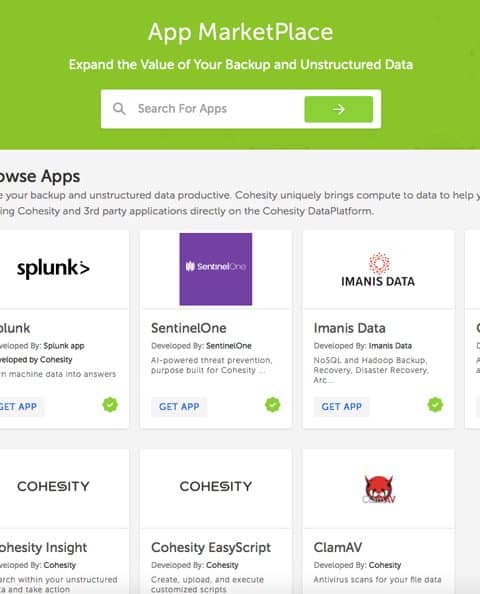Click the App MarketPlace heading

click(241, 32)
